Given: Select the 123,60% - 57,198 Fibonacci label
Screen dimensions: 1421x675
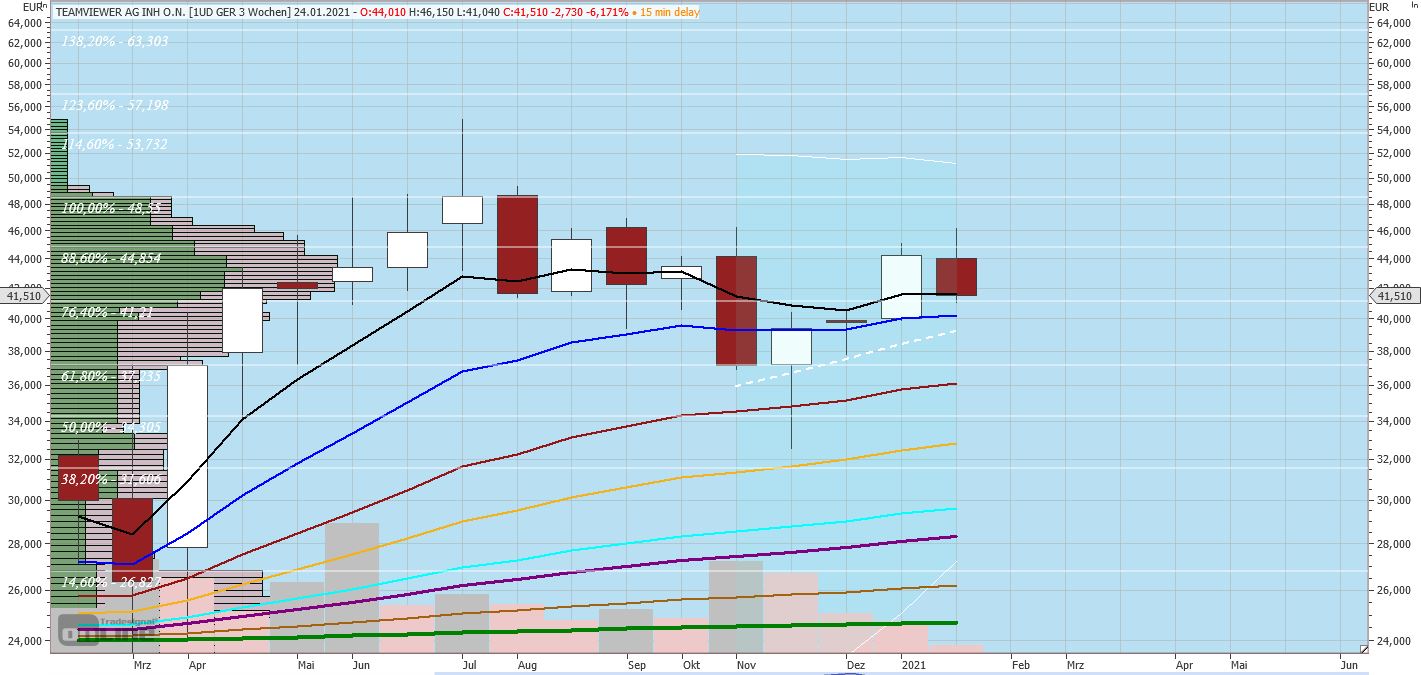Looking at the screenshot, I should pyautogui.click(x=114, y=105).
